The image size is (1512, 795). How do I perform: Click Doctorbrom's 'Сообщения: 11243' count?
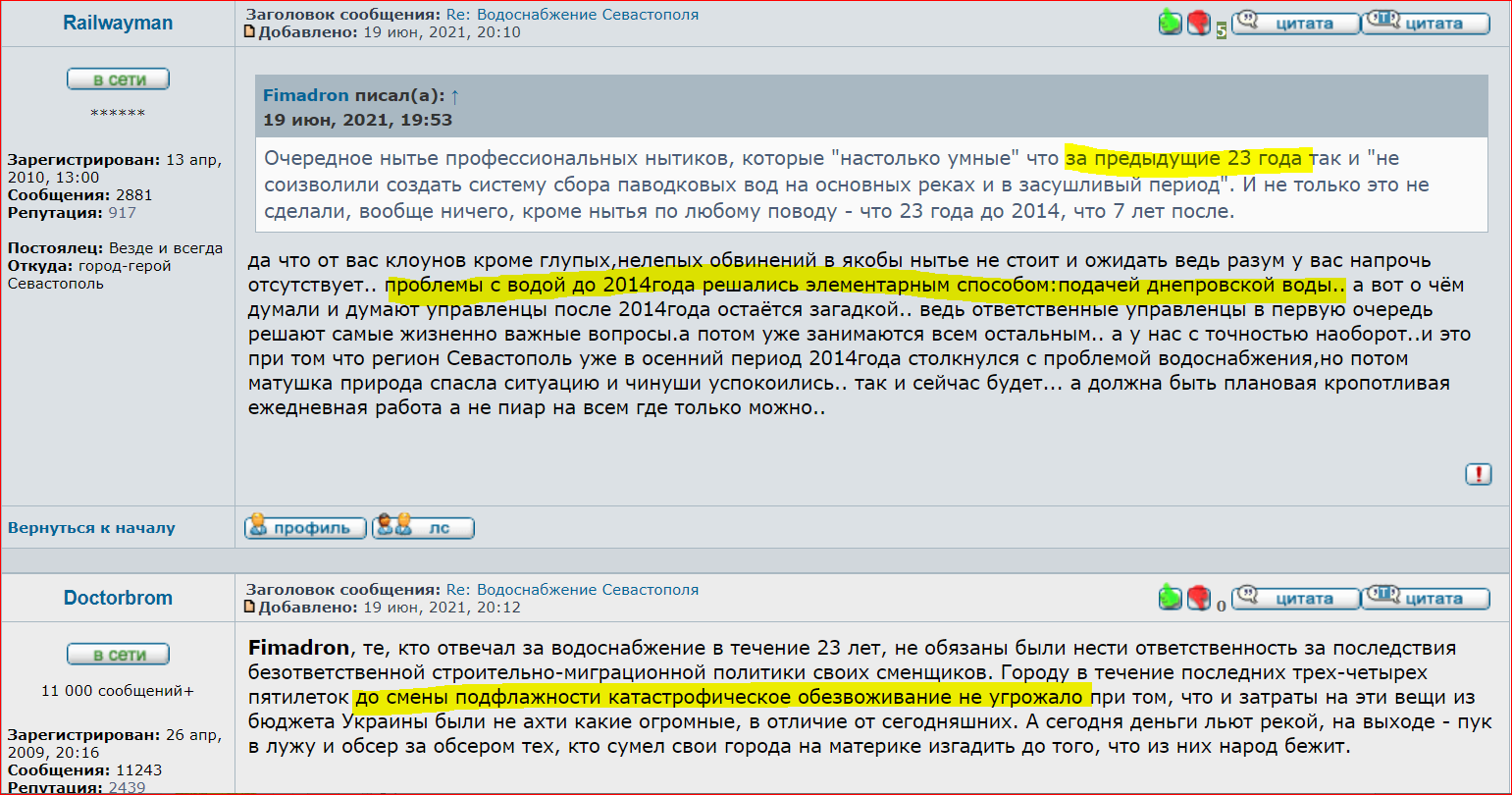[84, 770]
